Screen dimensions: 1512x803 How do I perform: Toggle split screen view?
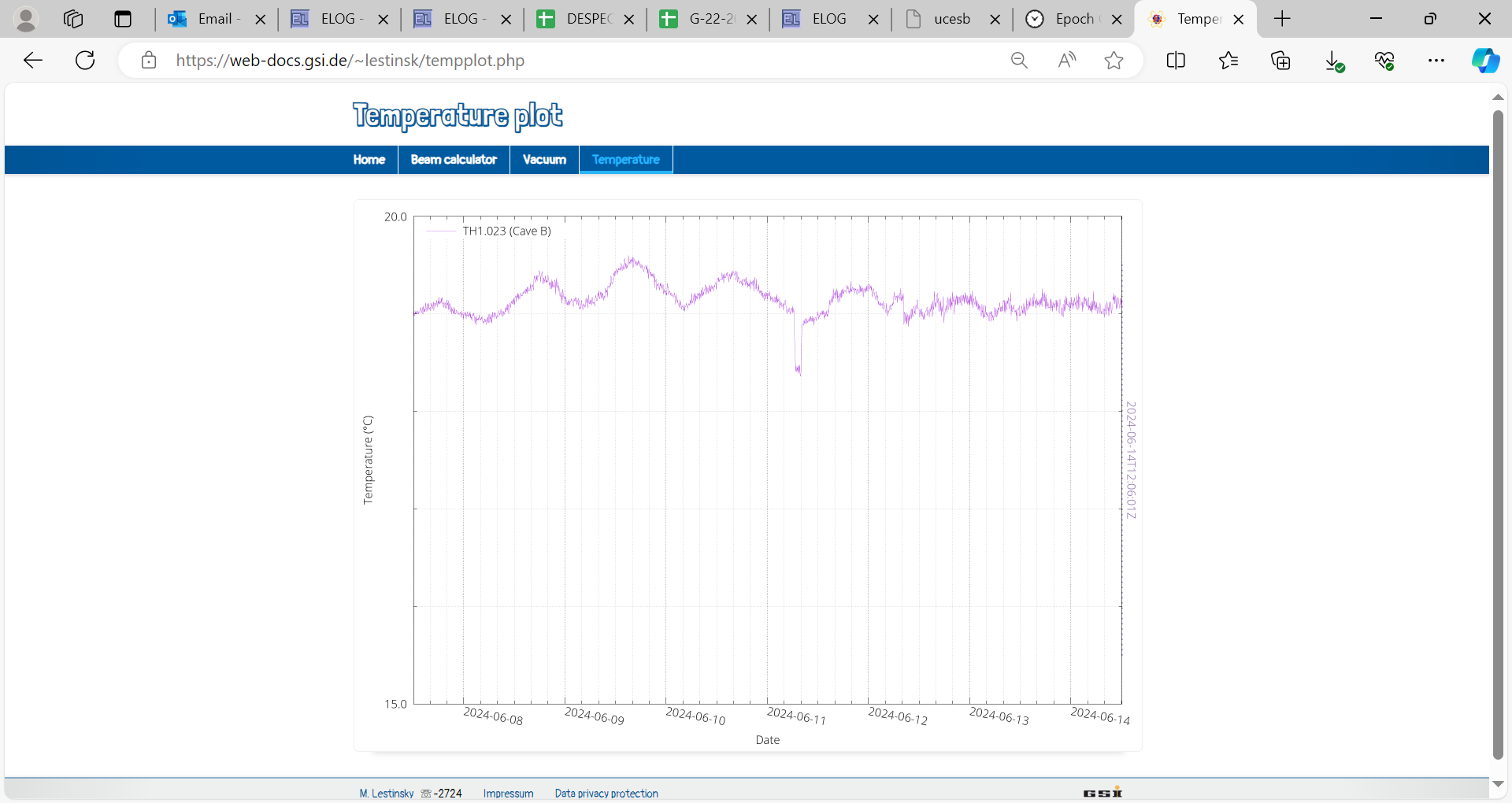[1176, 61]
